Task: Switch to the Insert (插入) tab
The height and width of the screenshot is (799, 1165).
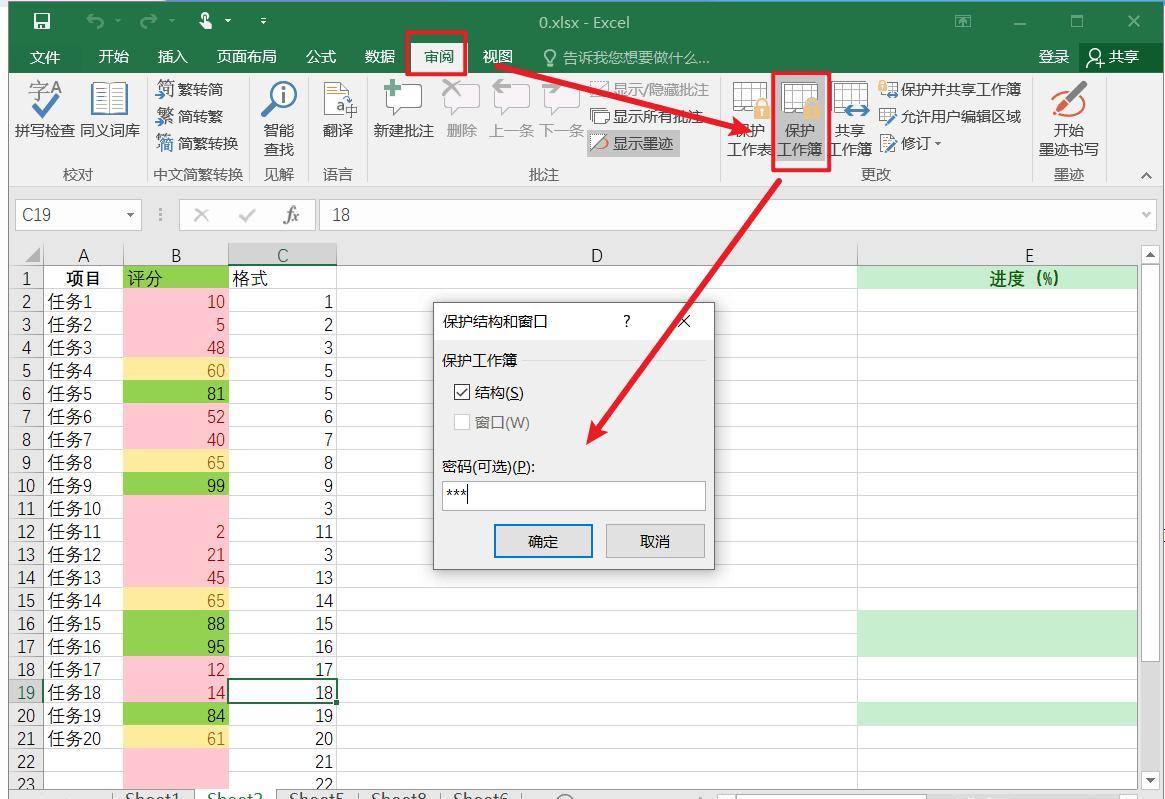Action: click(172, 56)
